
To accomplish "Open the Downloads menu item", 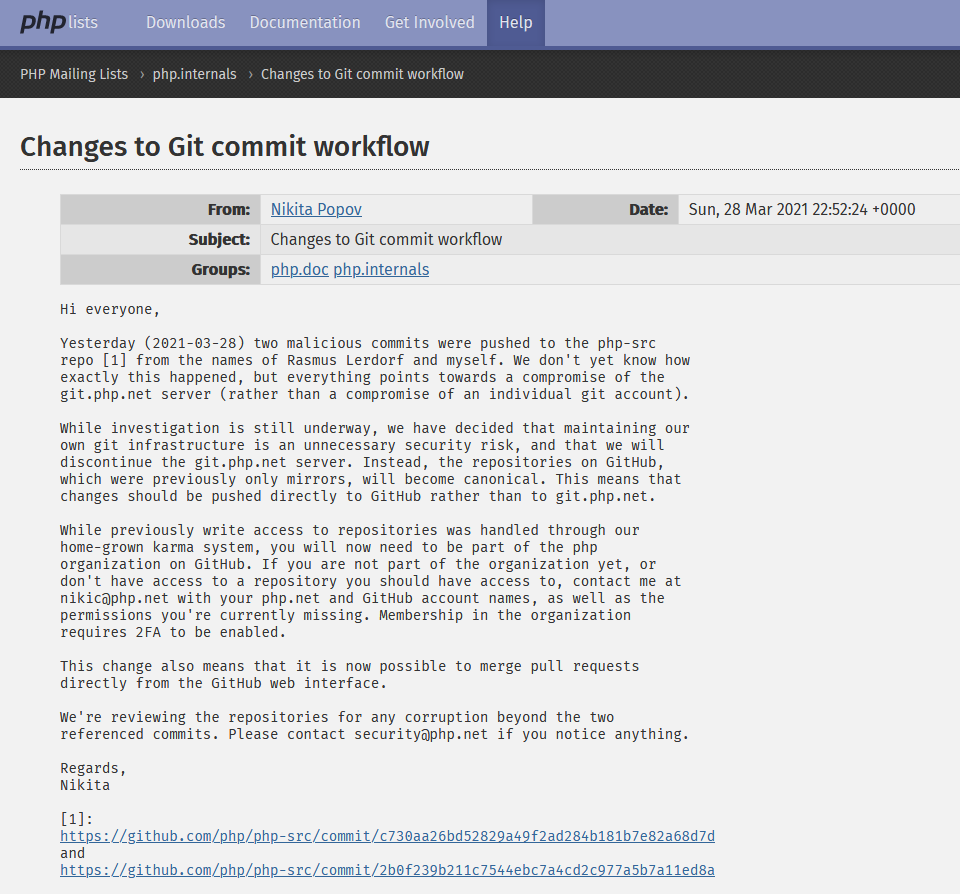I will (186, 23).
